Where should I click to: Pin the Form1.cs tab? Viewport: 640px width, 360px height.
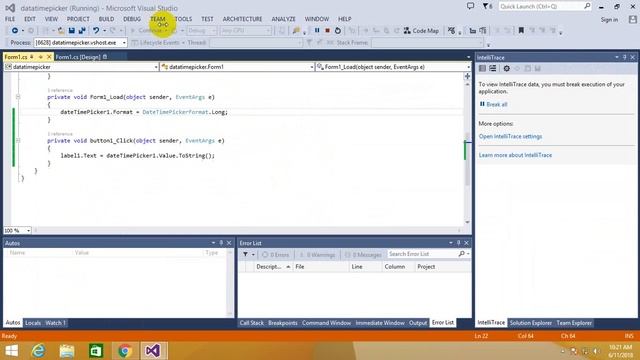coord(32,57)
